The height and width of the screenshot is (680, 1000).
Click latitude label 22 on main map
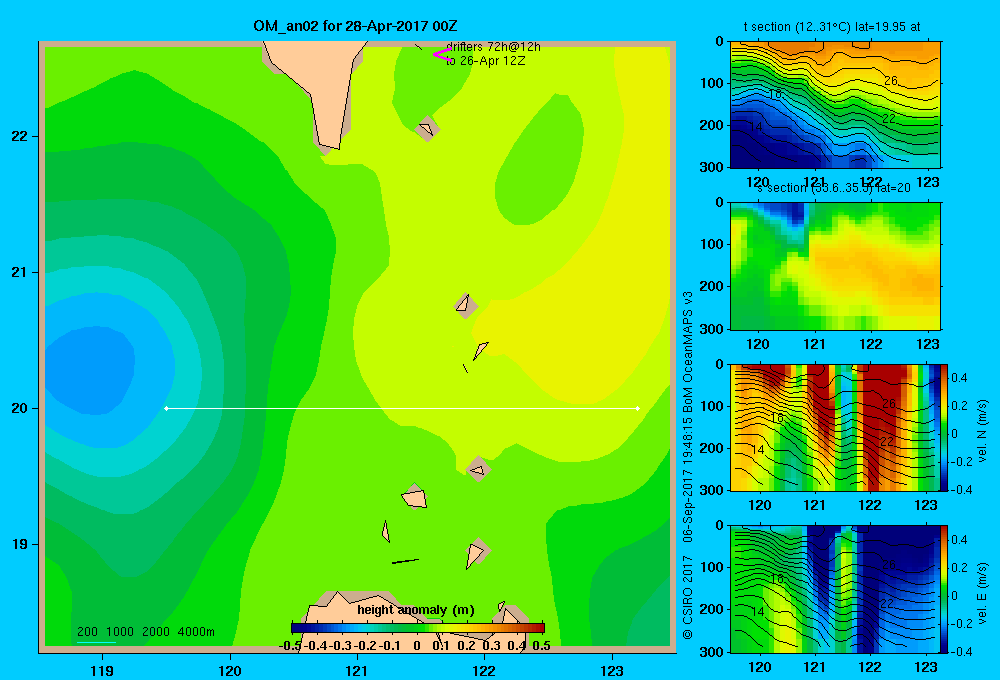coord(20,136)
